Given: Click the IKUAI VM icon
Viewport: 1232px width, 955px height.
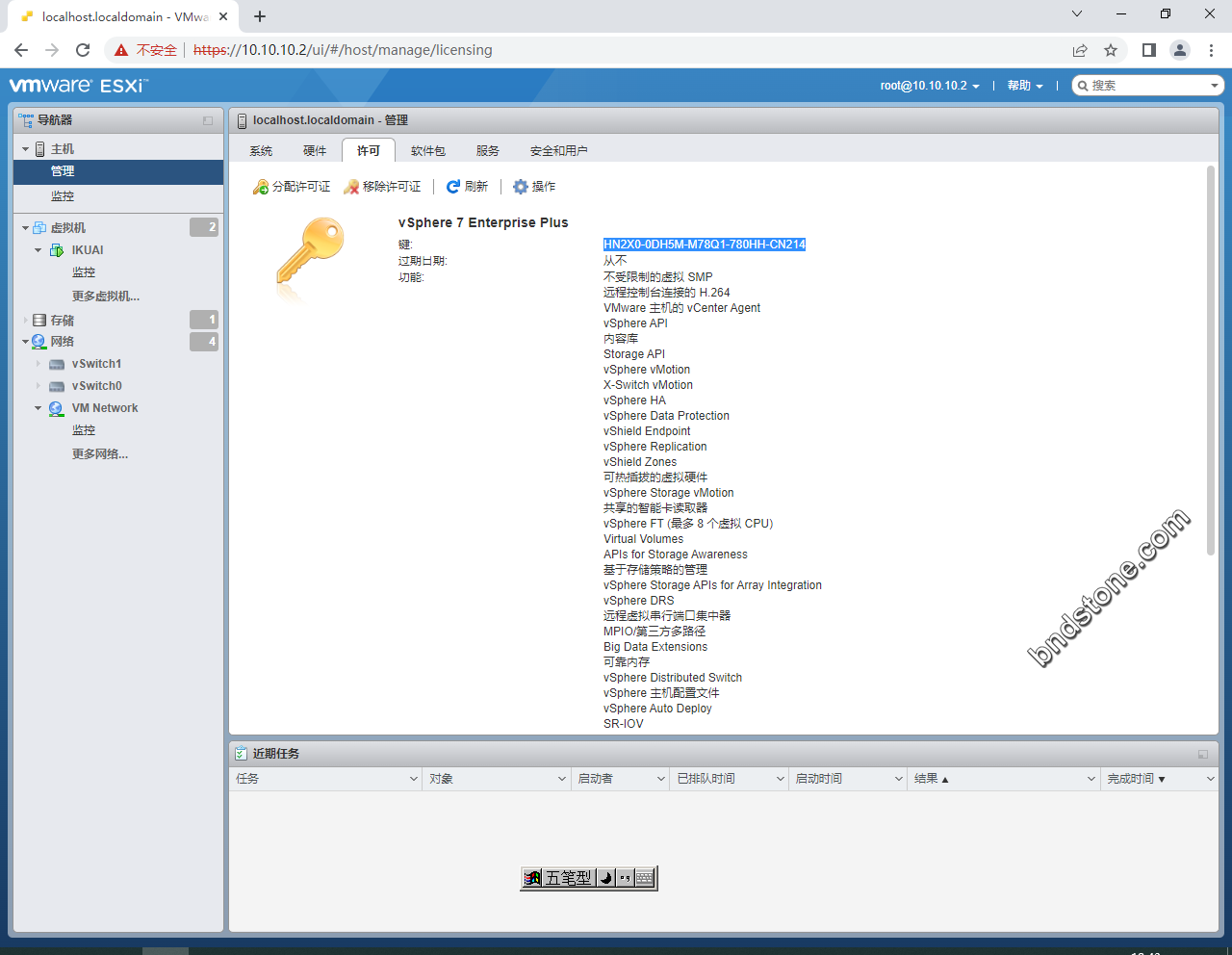Looking at the screenshot, I should tap(57, 250).
